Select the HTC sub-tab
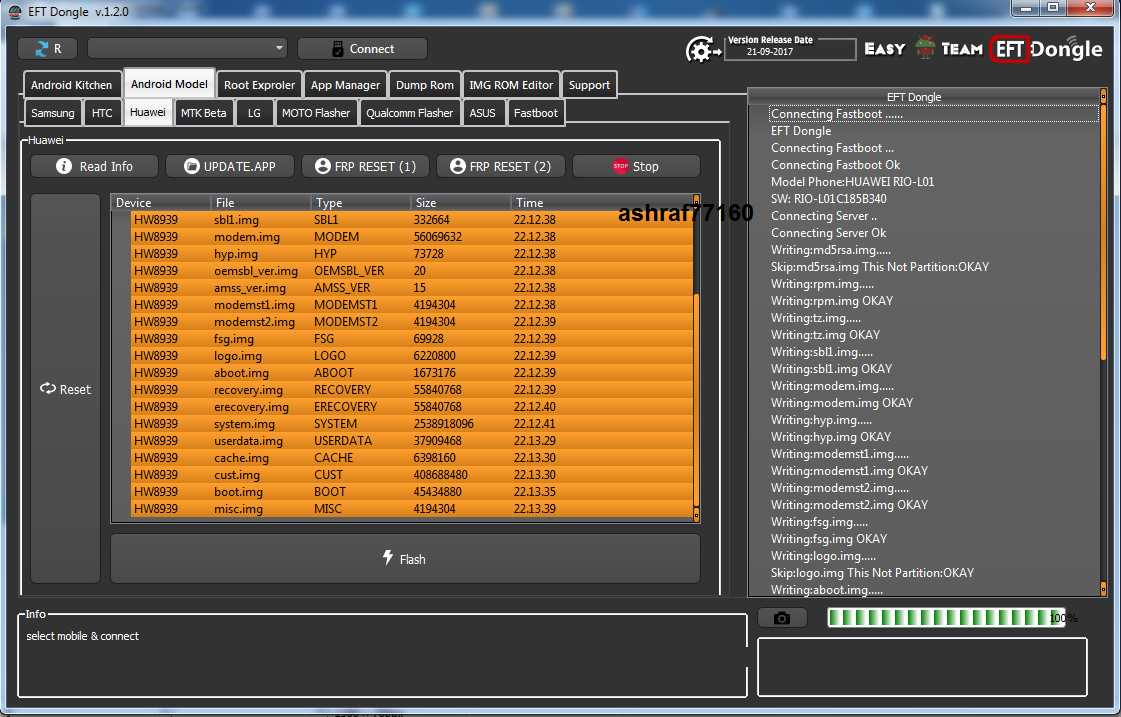The width and height of the screenshot is (1121, 717). pyautogui.click(x=102, y=113)
